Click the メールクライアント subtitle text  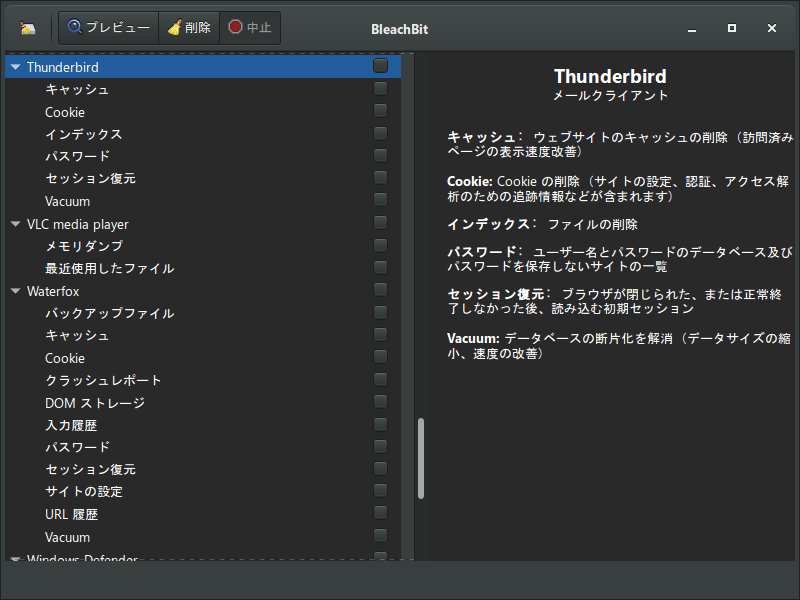click(x=611, y=95)
